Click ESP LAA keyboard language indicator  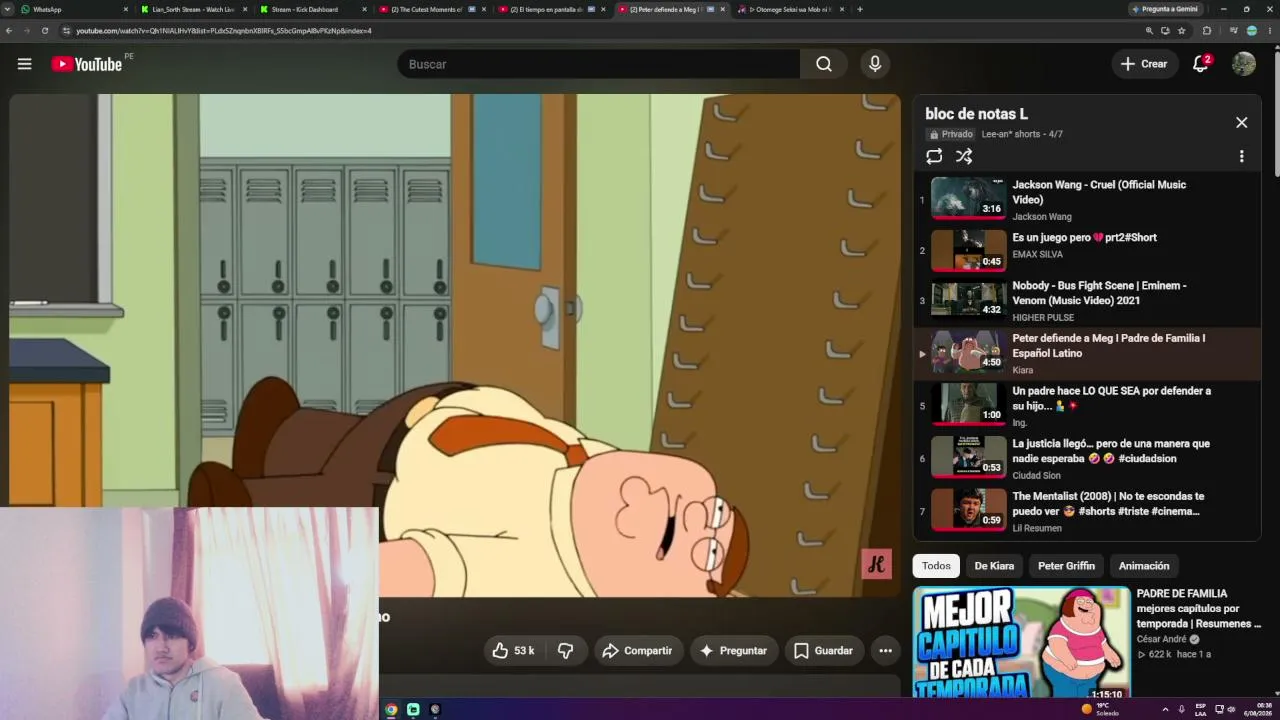point(1201,710)
